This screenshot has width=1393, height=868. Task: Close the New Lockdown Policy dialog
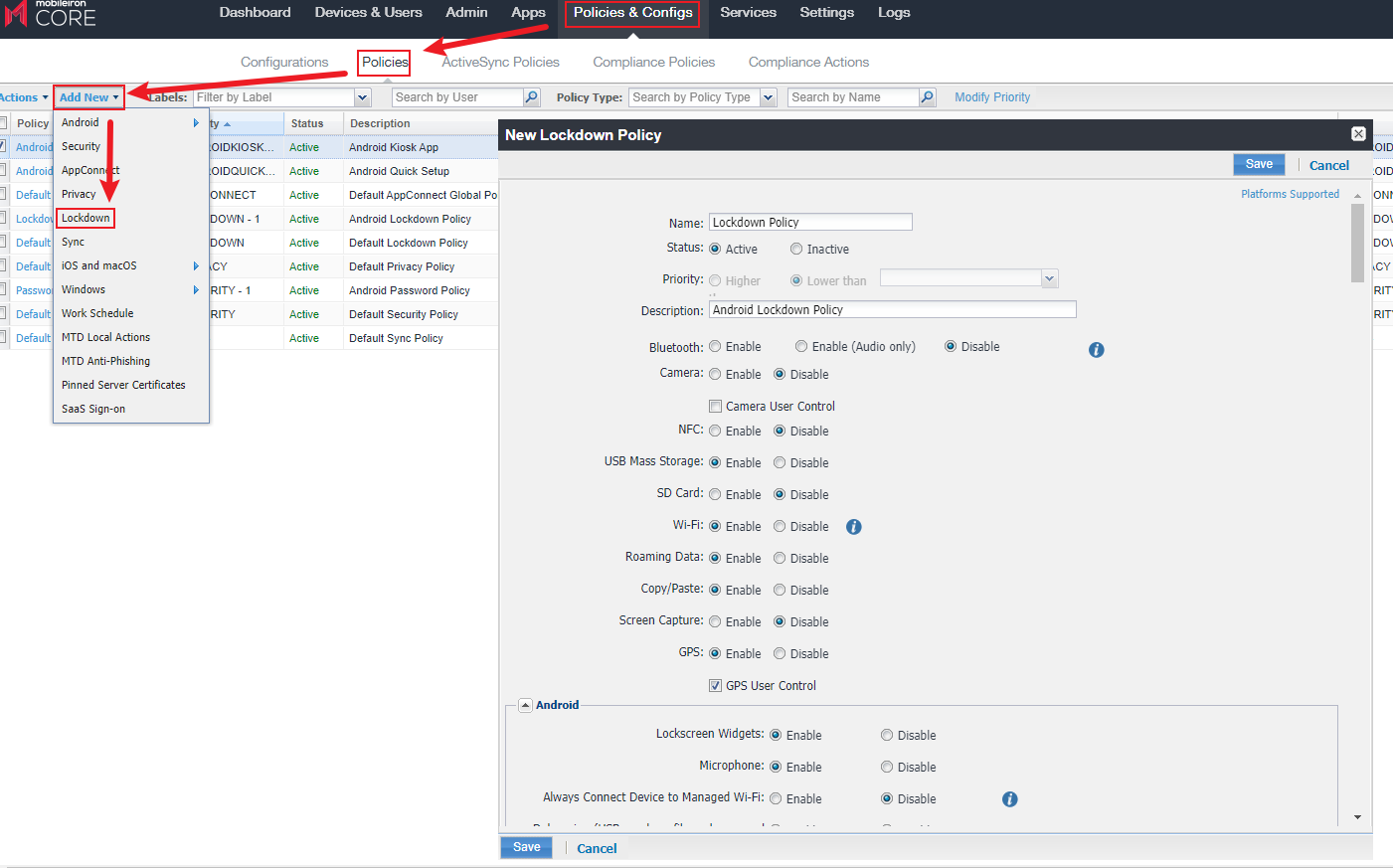tap(1358, 134)
